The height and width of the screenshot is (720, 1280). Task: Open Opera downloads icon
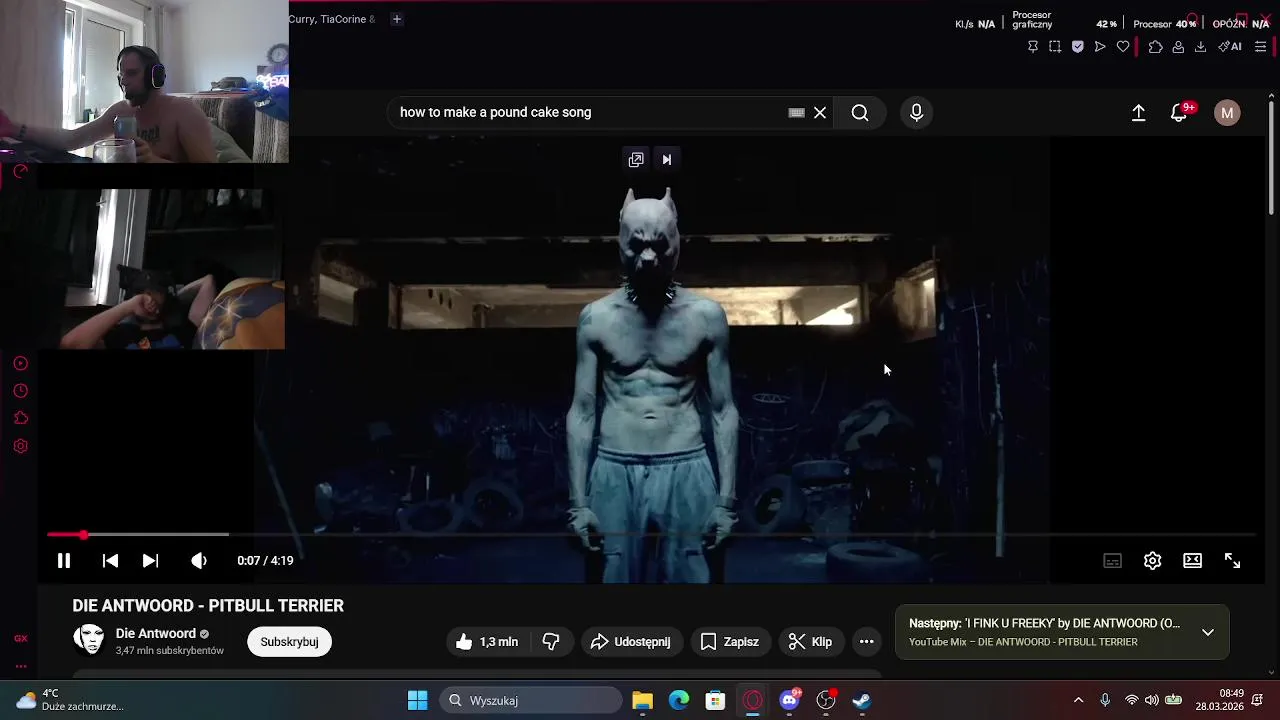tap(1200, 46)
